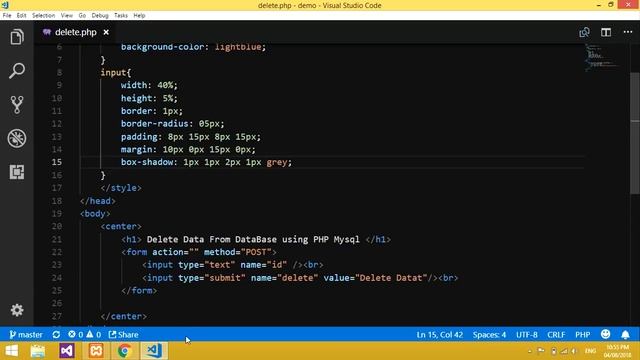Click the network icon in system tray
Viewport: 640px width, 360px height.
564,351
